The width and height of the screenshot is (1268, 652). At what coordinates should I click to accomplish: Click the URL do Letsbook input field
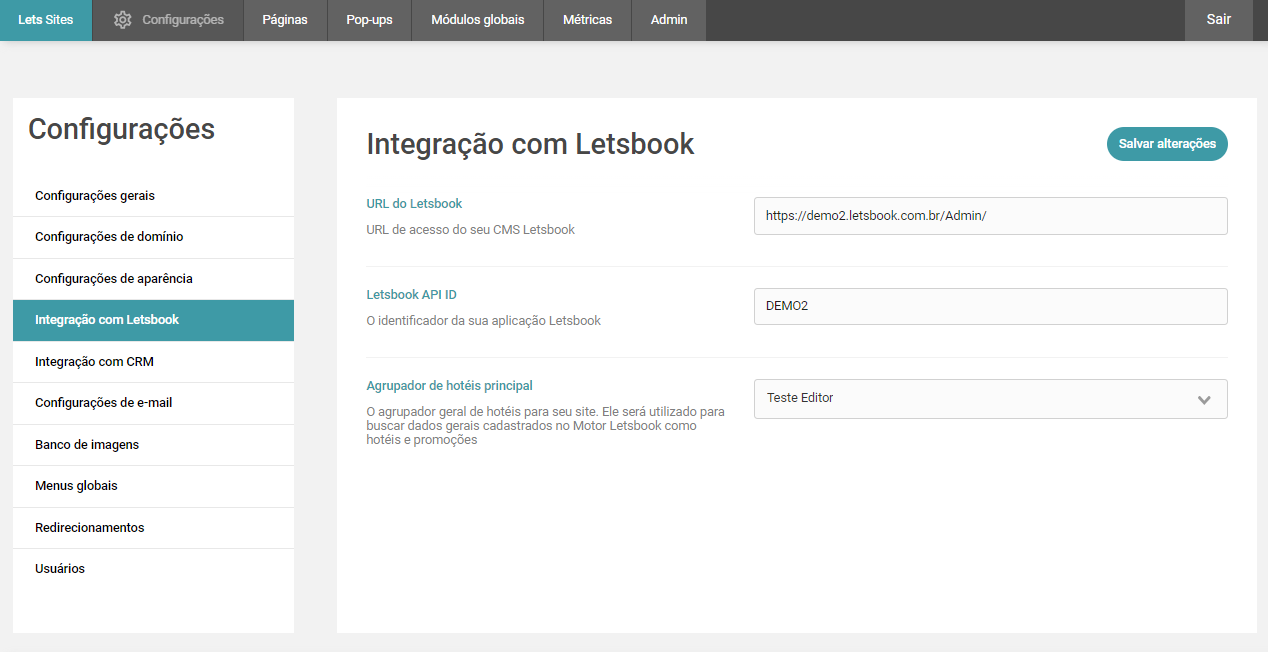[x=990, y=216]
